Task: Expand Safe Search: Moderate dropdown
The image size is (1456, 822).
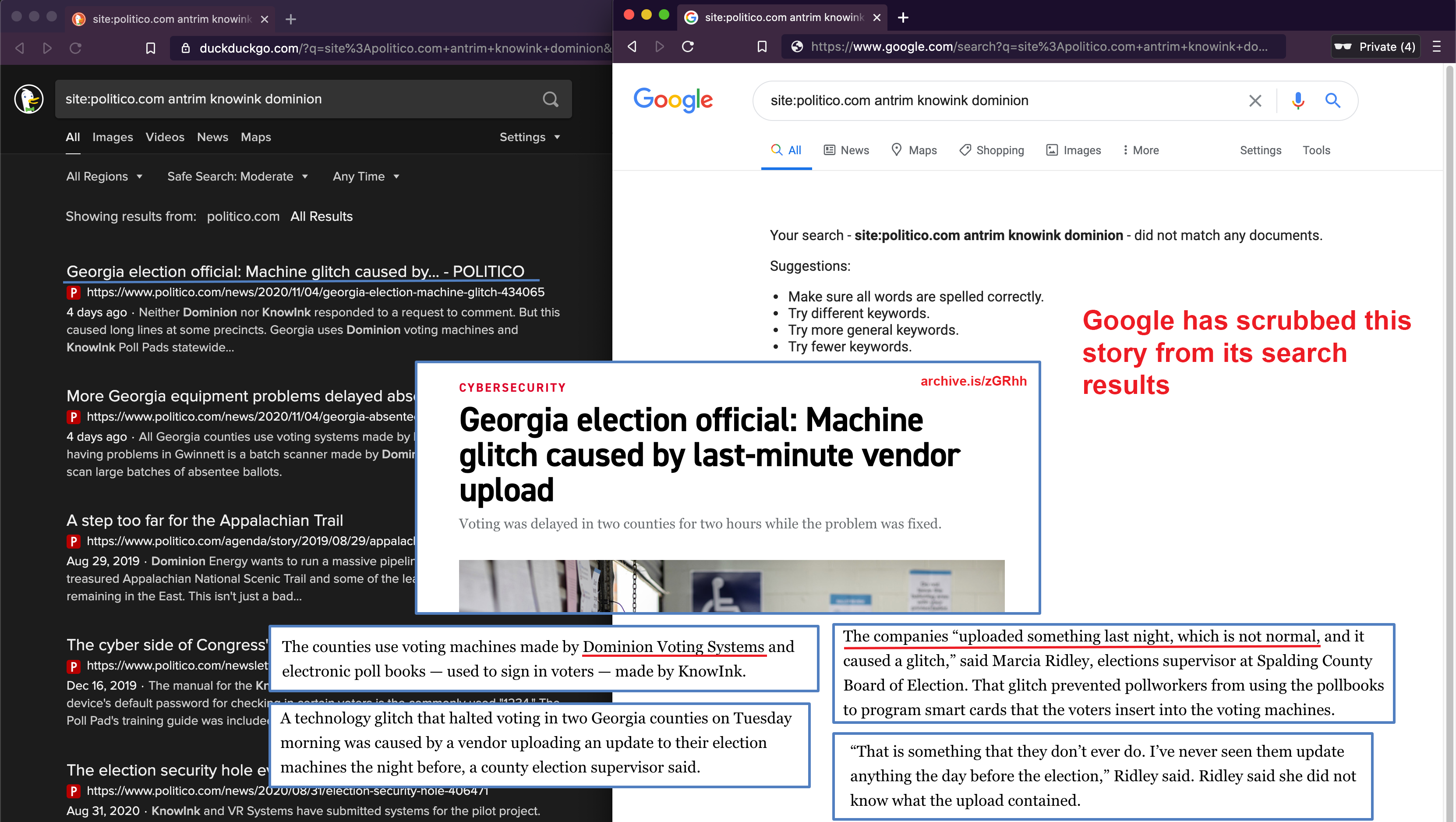Action: coord(237,177)
